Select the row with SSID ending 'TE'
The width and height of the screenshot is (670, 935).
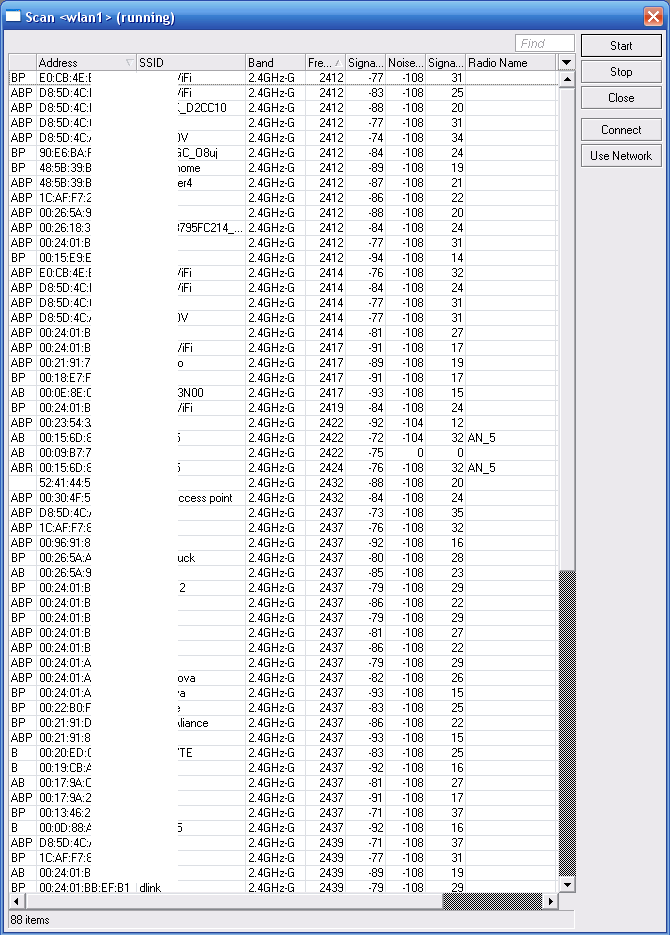coord(283,753)
